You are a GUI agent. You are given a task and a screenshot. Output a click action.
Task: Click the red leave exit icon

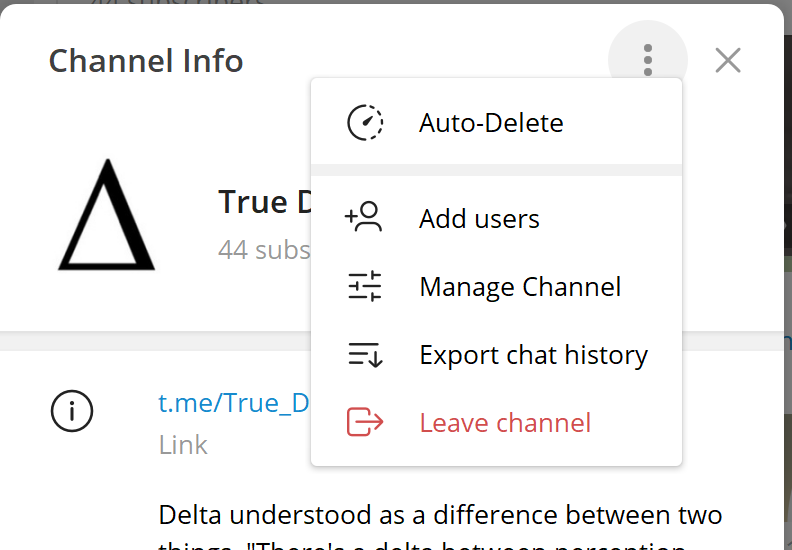[x=365, y=422]
